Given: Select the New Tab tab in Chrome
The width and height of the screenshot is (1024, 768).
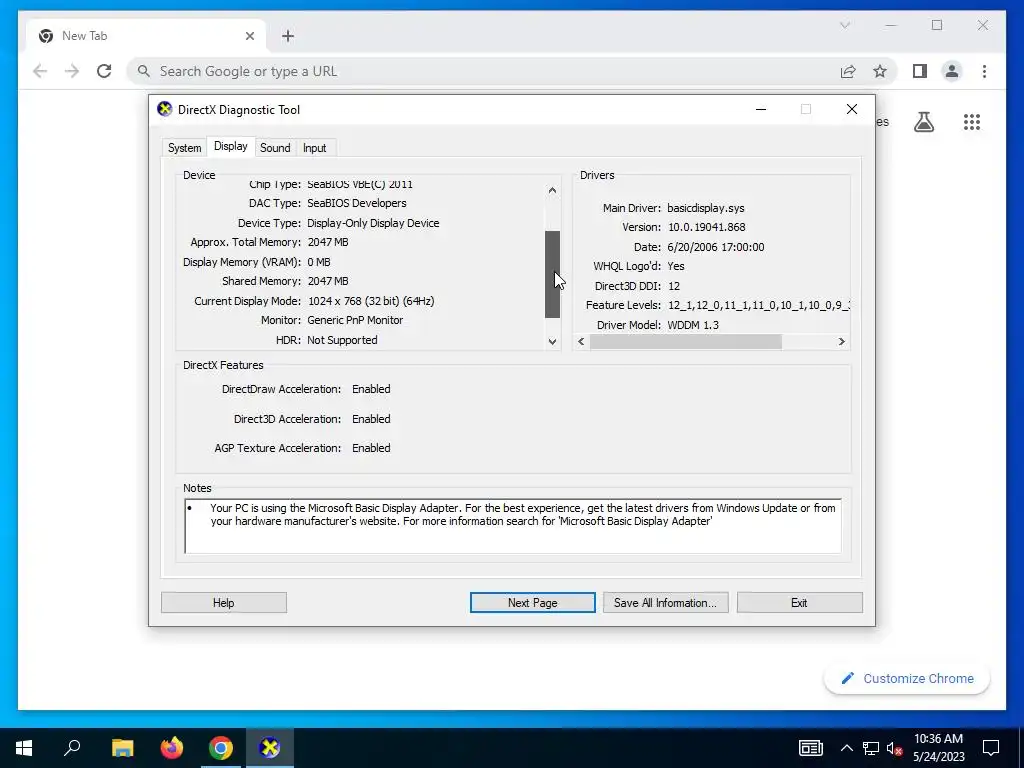Looking at the screenshot, I should [x=147, y=36].
